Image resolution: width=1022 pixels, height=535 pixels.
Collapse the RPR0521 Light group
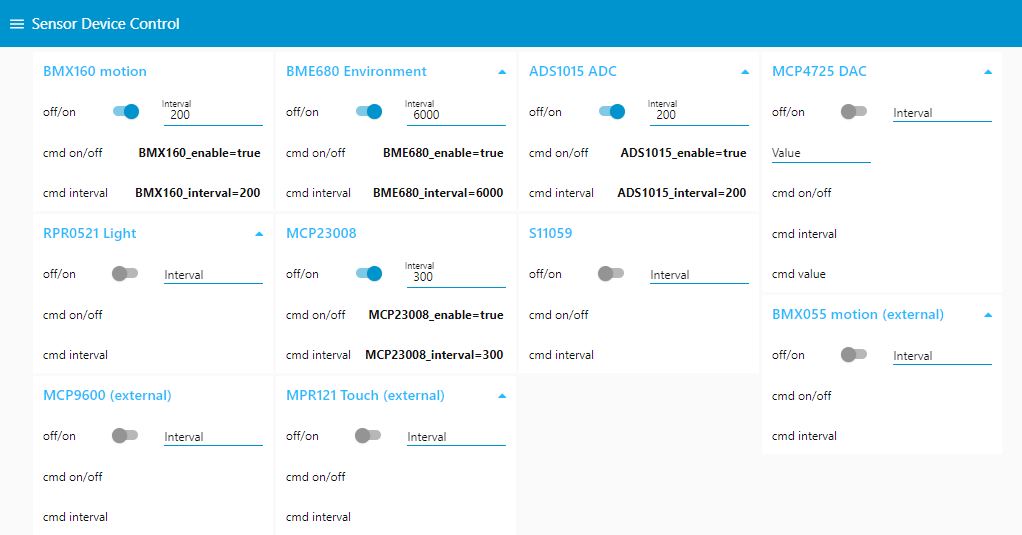259,234
